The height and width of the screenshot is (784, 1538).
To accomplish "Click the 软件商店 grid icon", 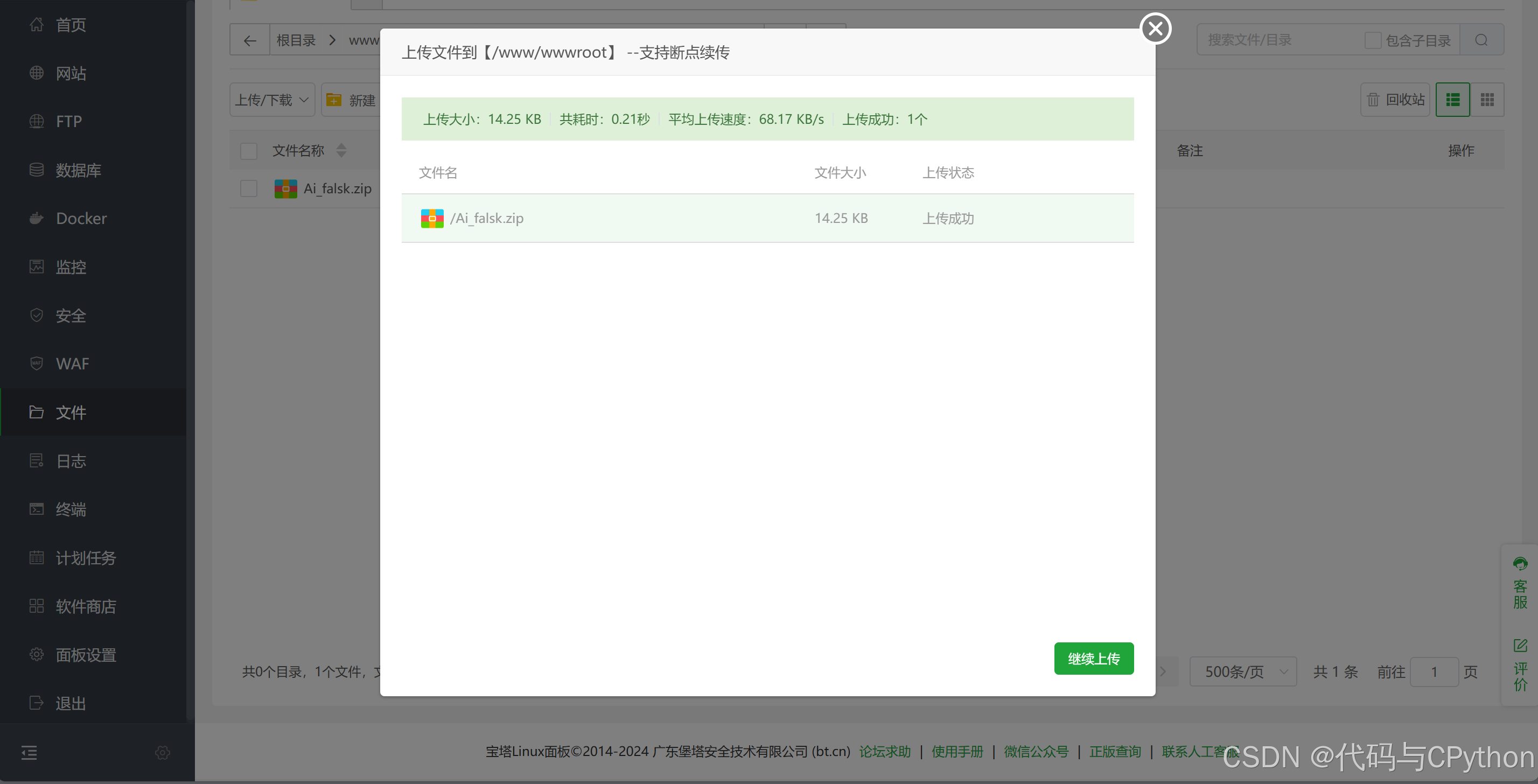I will click(37, 605).
